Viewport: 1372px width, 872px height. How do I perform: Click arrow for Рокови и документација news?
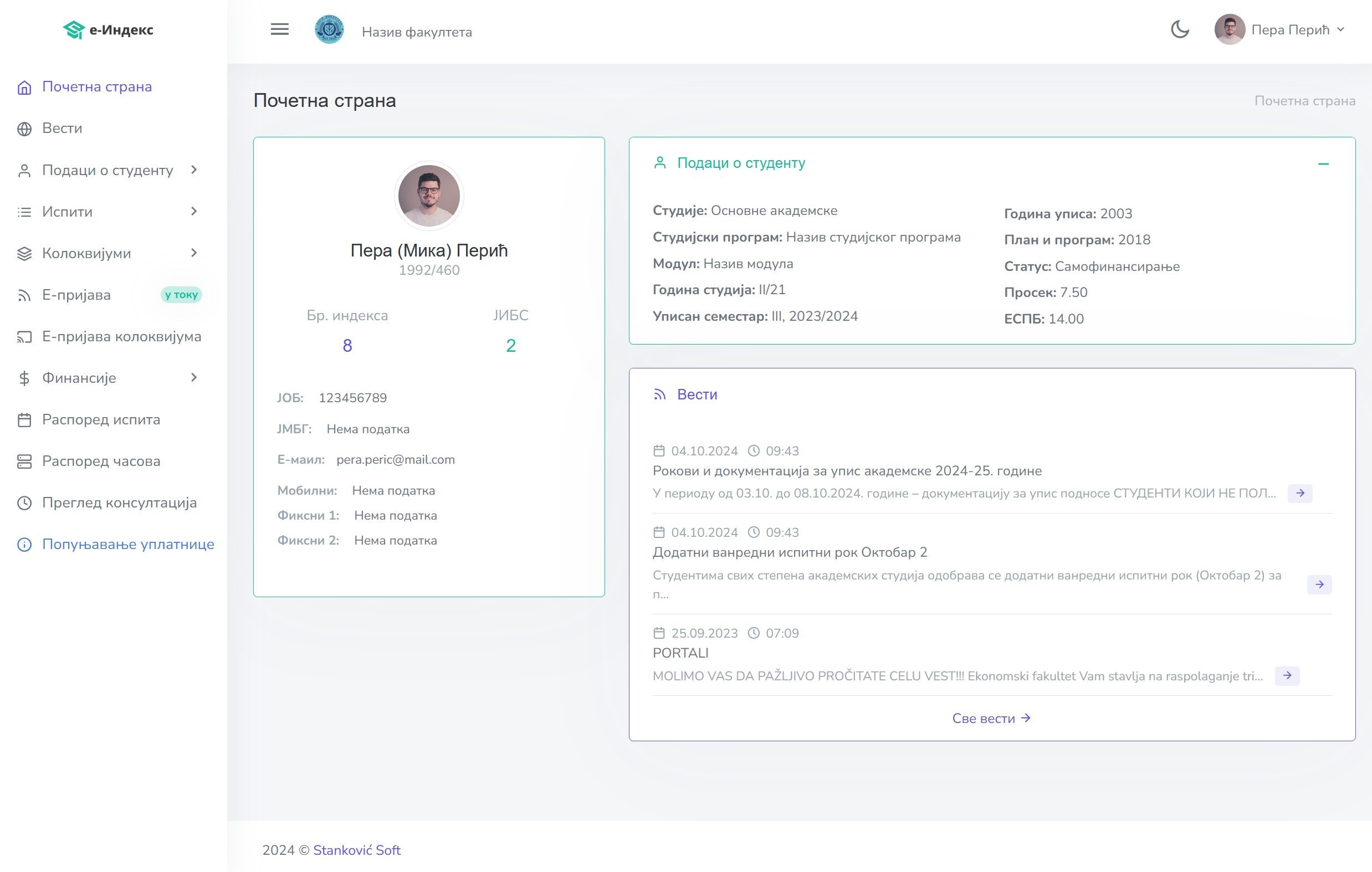click(x=1299, y=493)
